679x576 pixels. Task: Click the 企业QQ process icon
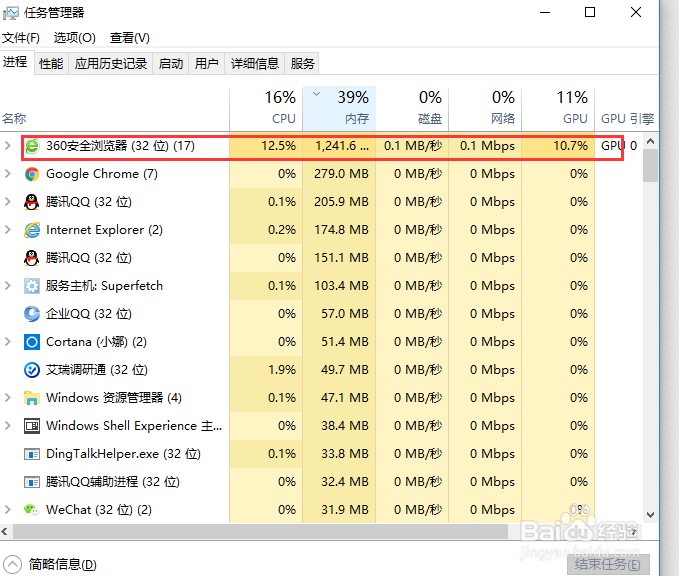(x=32, y=314)
